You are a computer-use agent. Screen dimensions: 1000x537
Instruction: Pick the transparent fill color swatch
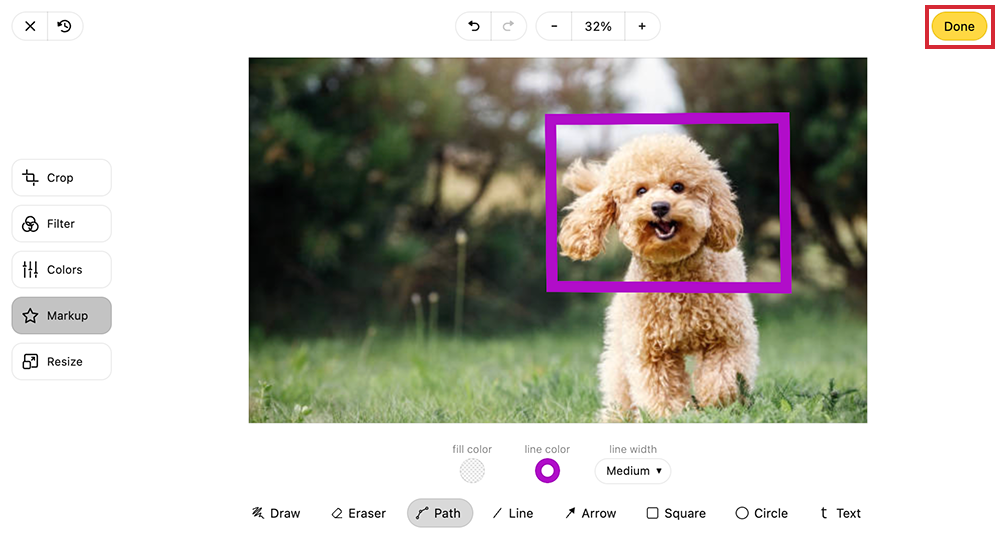472,470
